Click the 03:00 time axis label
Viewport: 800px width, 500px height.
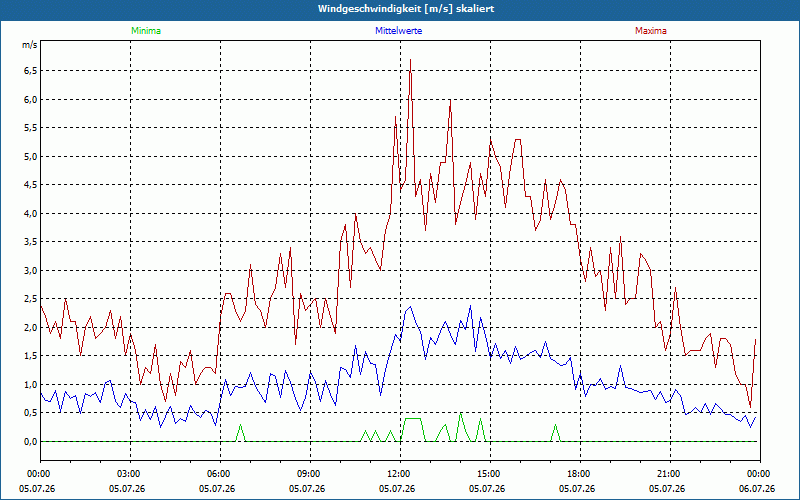point(130,474)
